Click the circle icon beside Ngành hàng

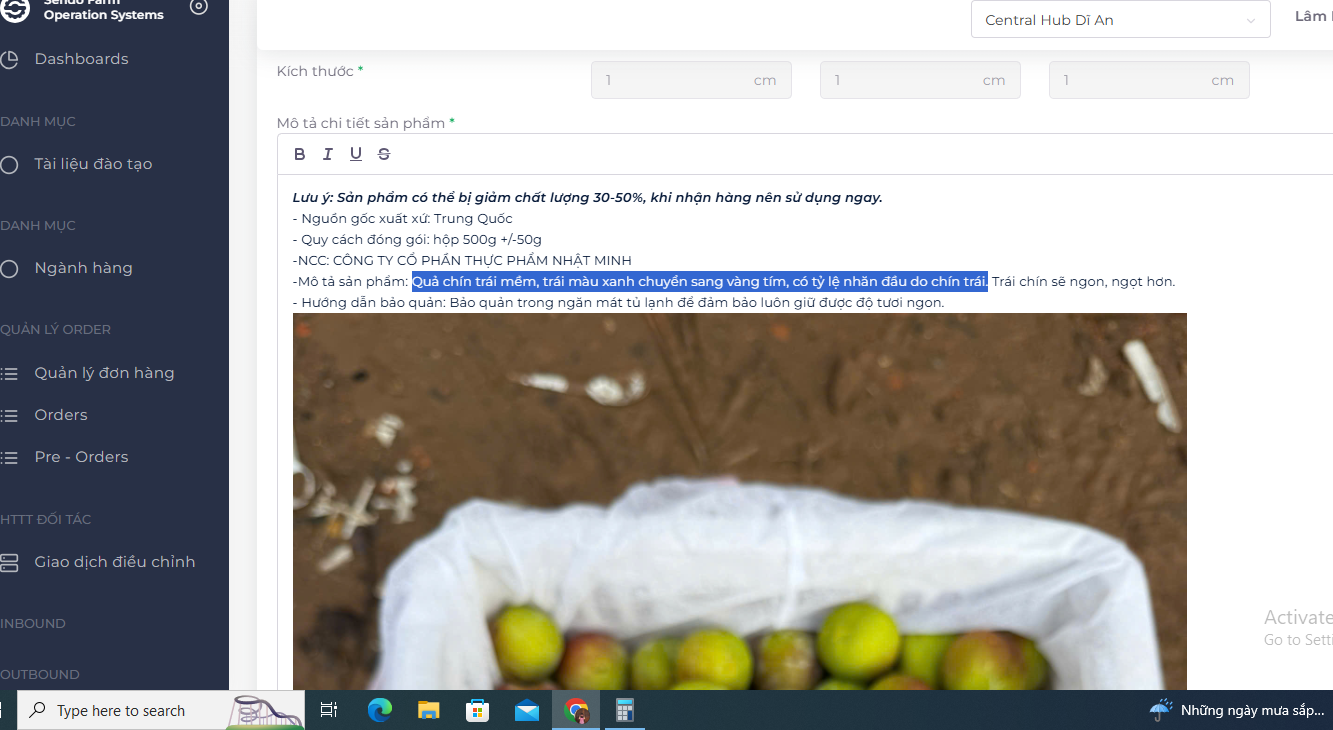click(x=9, y=269)
